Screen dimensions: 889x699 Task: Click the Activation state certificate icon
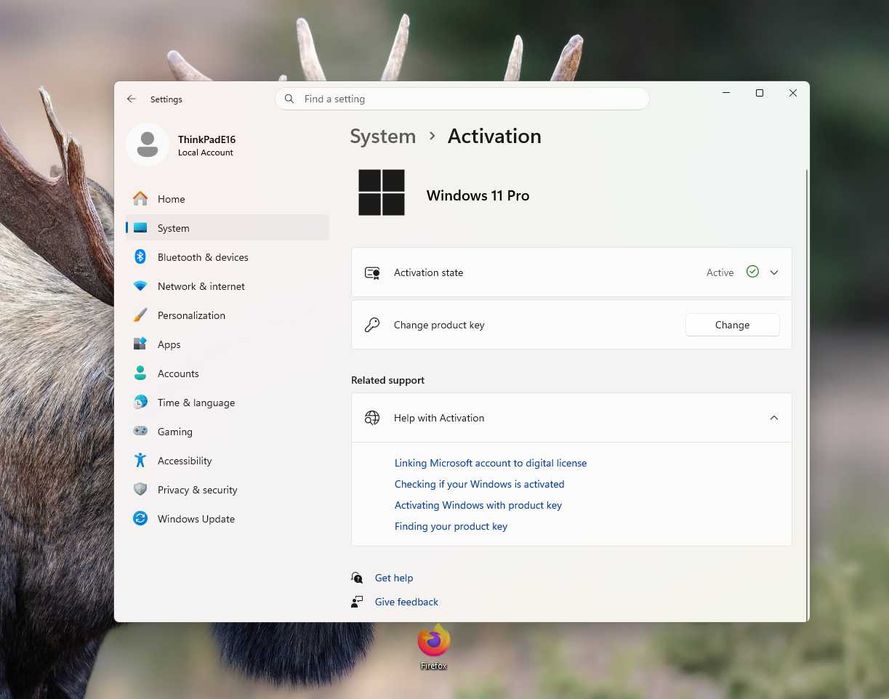click(372, 273)
